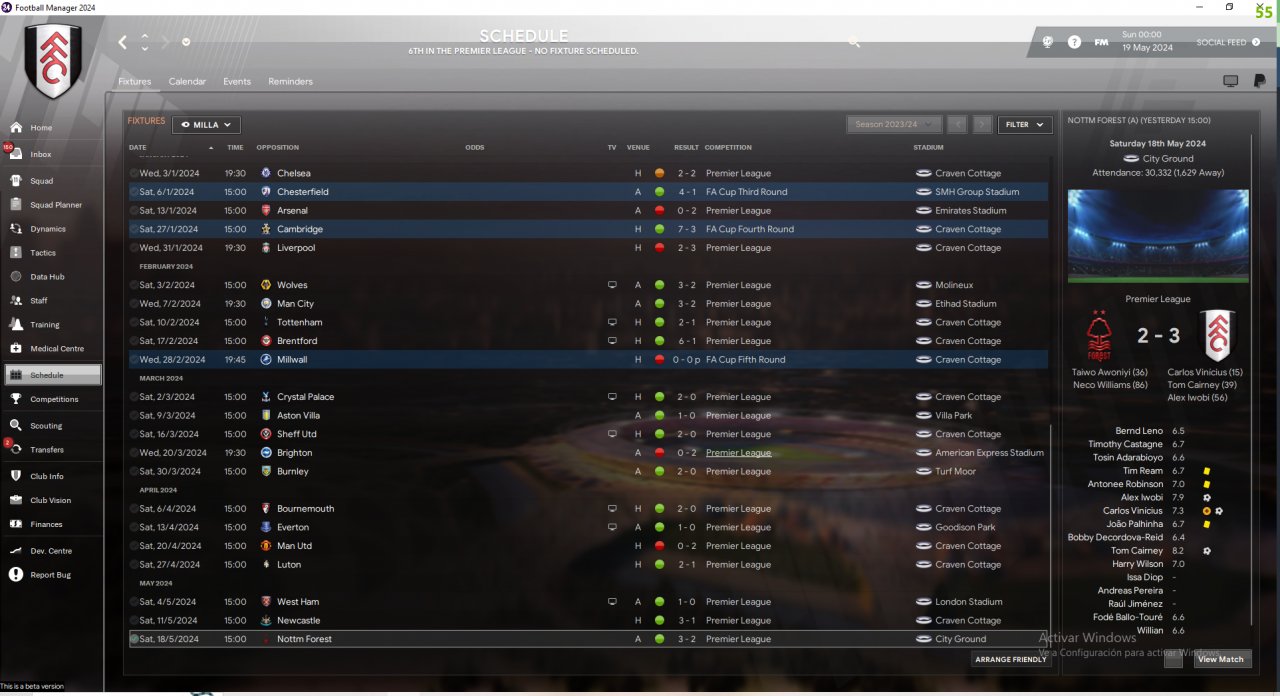This screenshot has height=696, width=1280.
Task: Click the search magnifier icon
Action: (854, 42)
